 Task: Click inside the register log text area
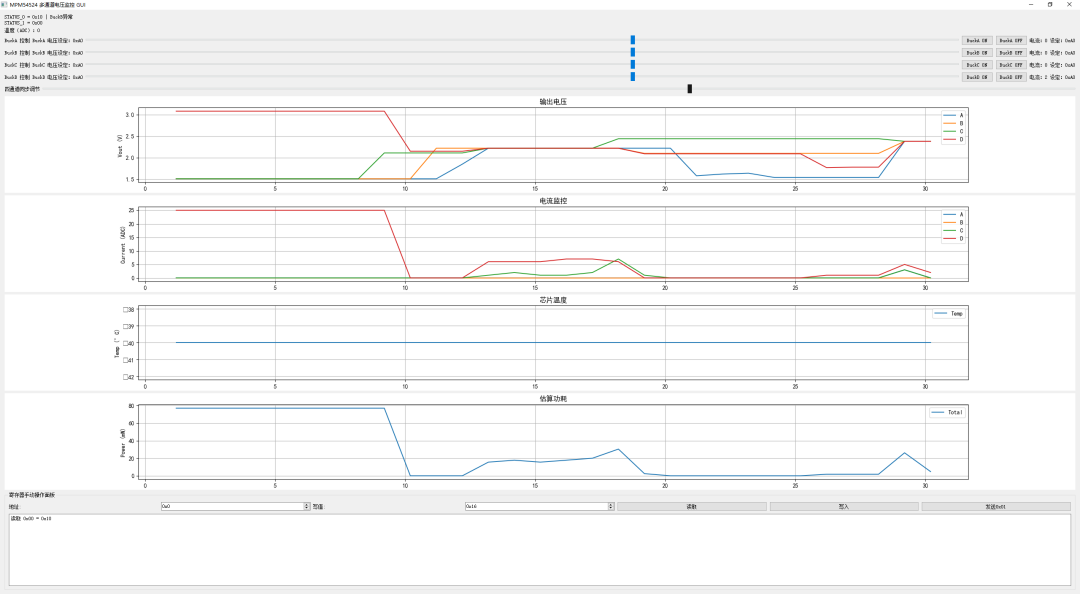tap(539, 550)
